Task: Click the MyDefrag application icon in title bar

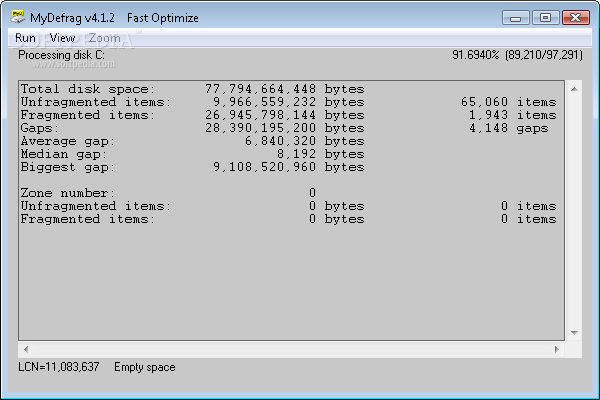Action: [17, 17]
